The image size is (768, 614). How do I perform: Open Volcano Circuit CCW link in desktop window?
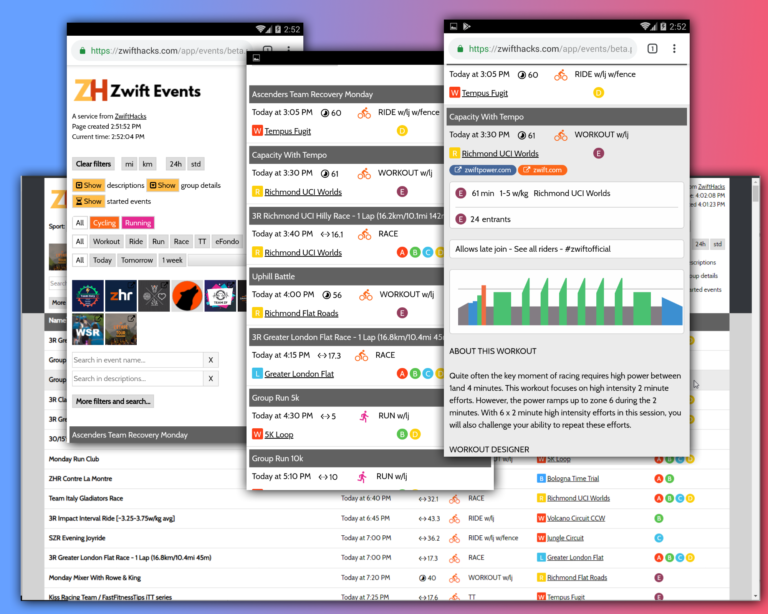tap(576, 518)
